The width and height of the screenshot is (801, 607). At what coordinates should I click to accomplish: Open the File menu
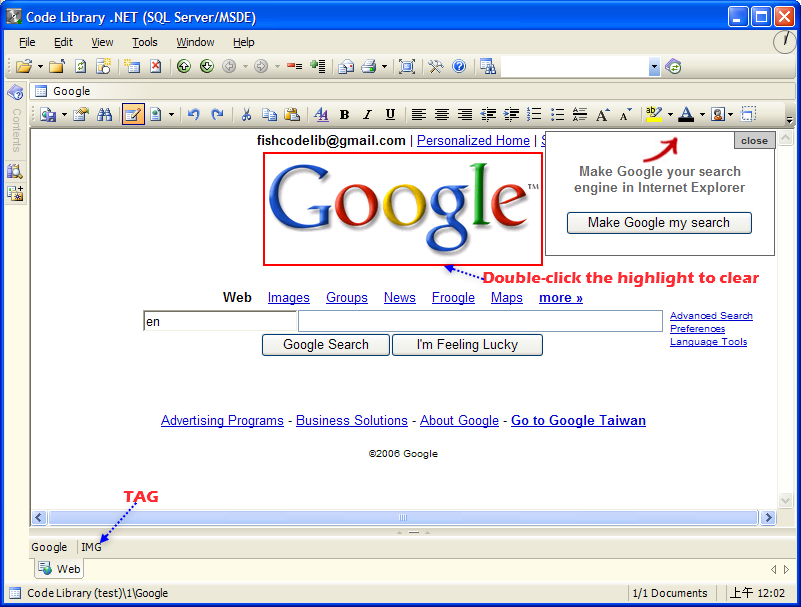(27, 42)
